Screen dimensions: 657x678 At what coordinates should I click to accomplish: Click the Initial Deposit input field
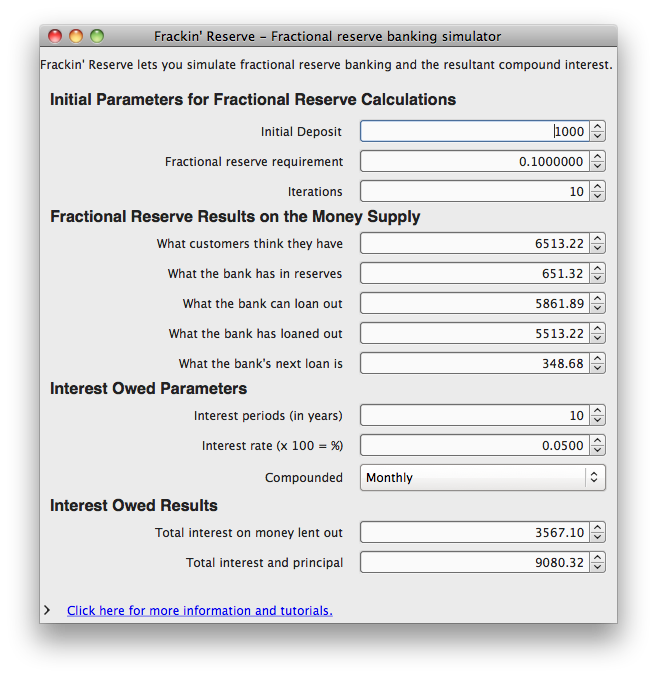tap(473, 132)
